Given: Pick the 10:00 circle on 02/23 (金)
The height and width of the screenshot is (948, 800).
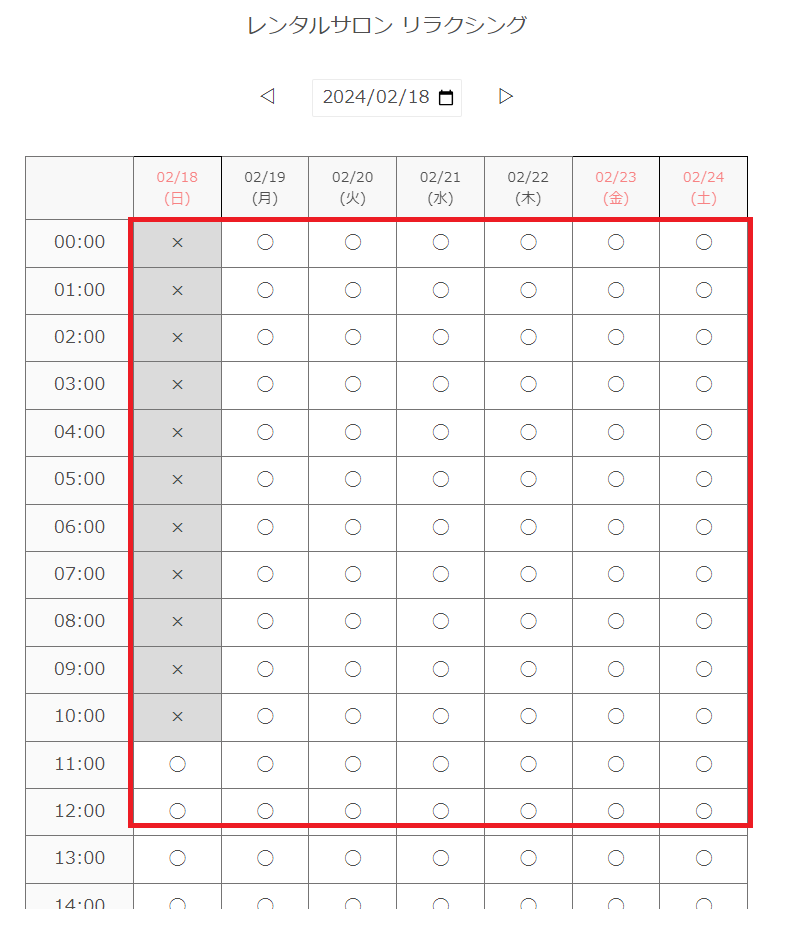Looking at the screenshot, I should (616, 716).
